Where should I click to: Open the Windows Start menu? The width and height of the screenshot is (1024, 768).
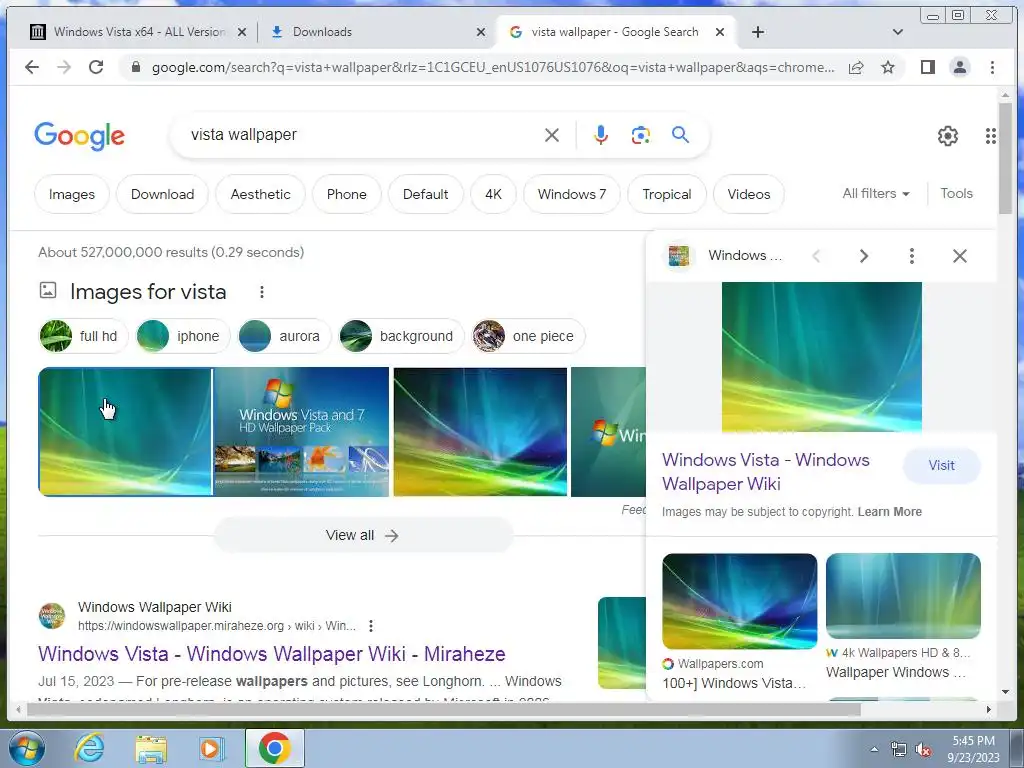25,748
